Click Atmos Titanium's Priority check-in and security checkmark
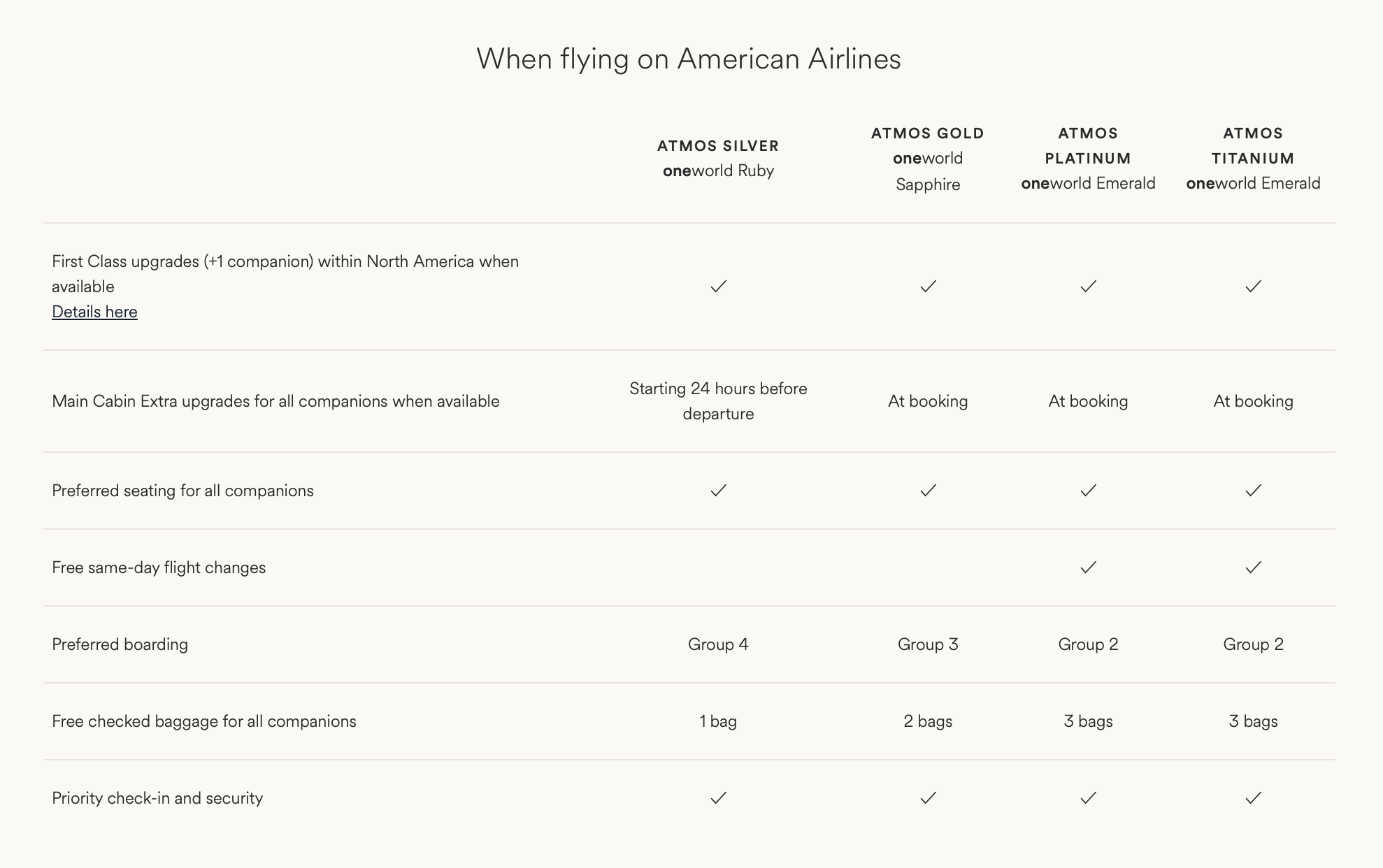The image size is (1383, 868). point(1253,798)
